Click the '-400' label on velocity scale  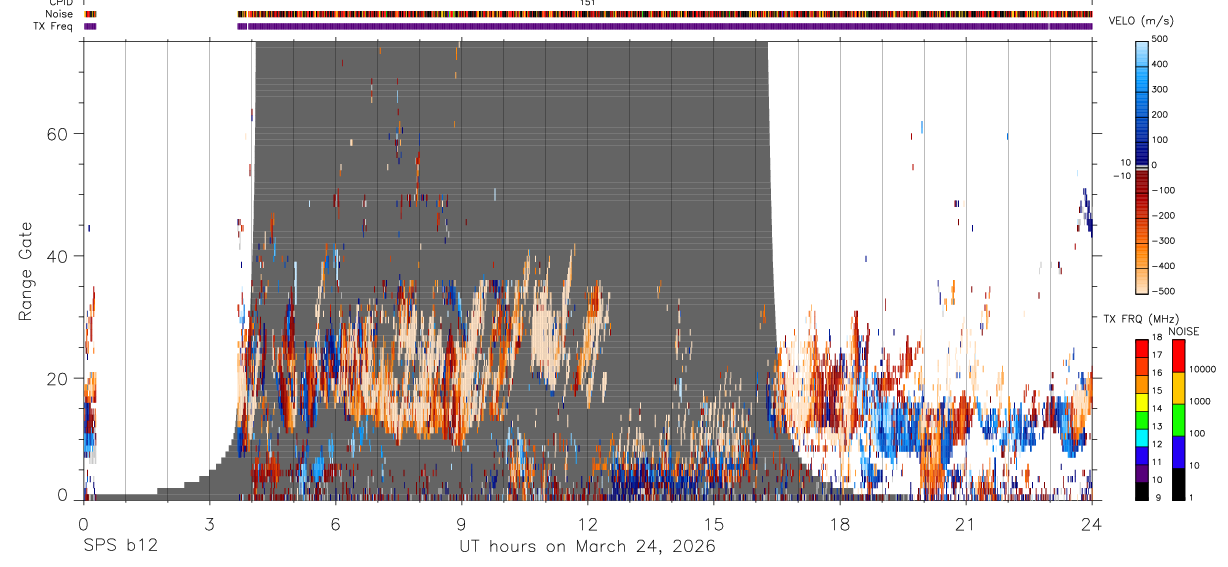[1165, 266]
